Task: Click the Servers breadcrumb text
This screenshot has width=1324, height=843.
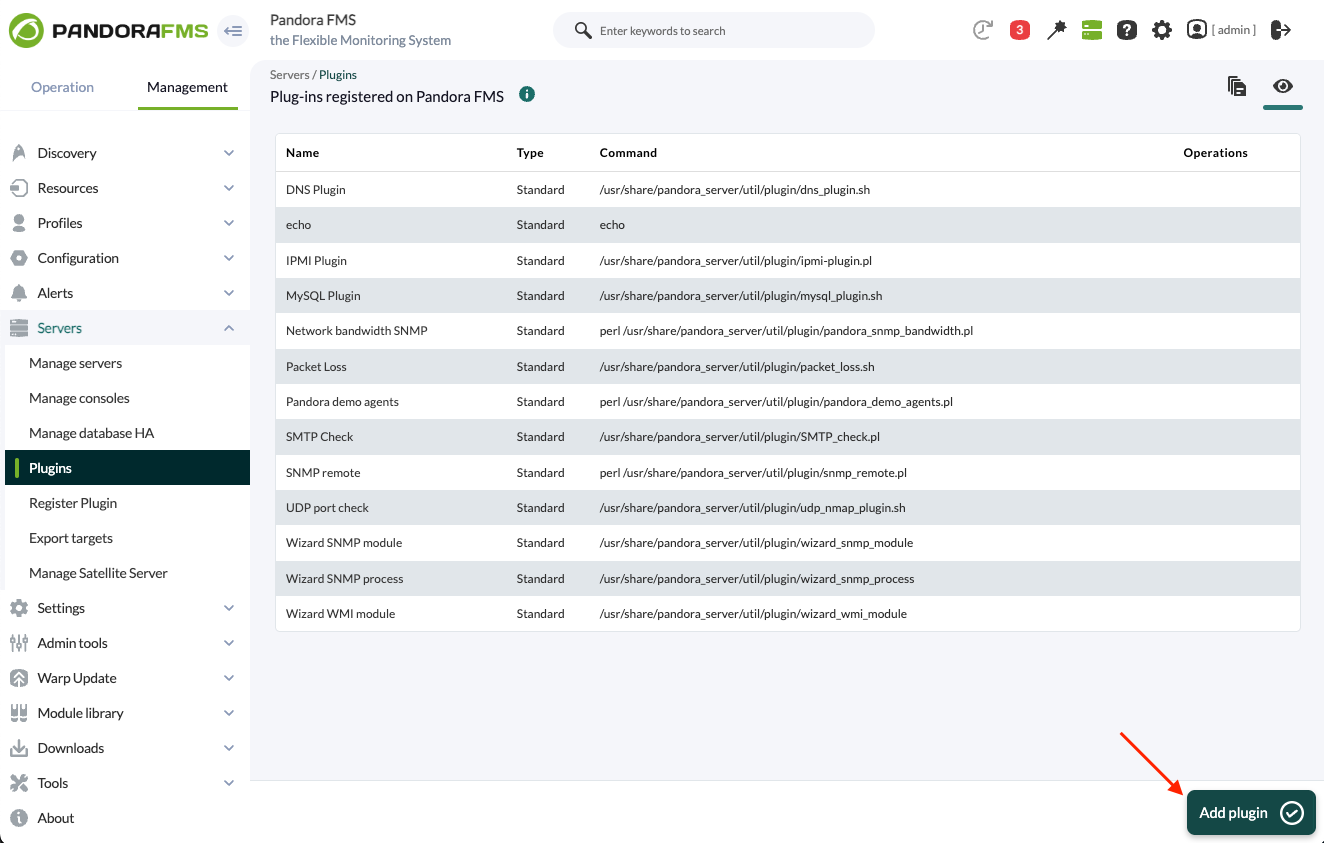Action: (290, 75)
